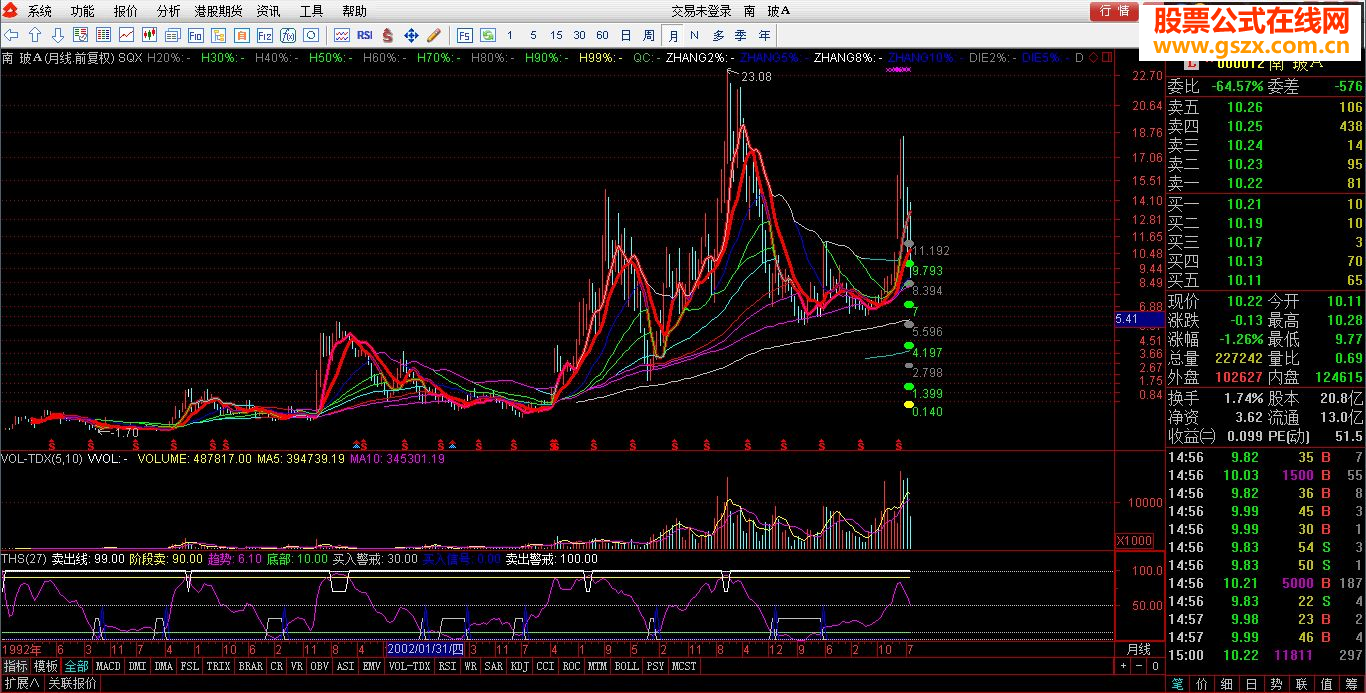Select the BOLL indicator tab

626,666
